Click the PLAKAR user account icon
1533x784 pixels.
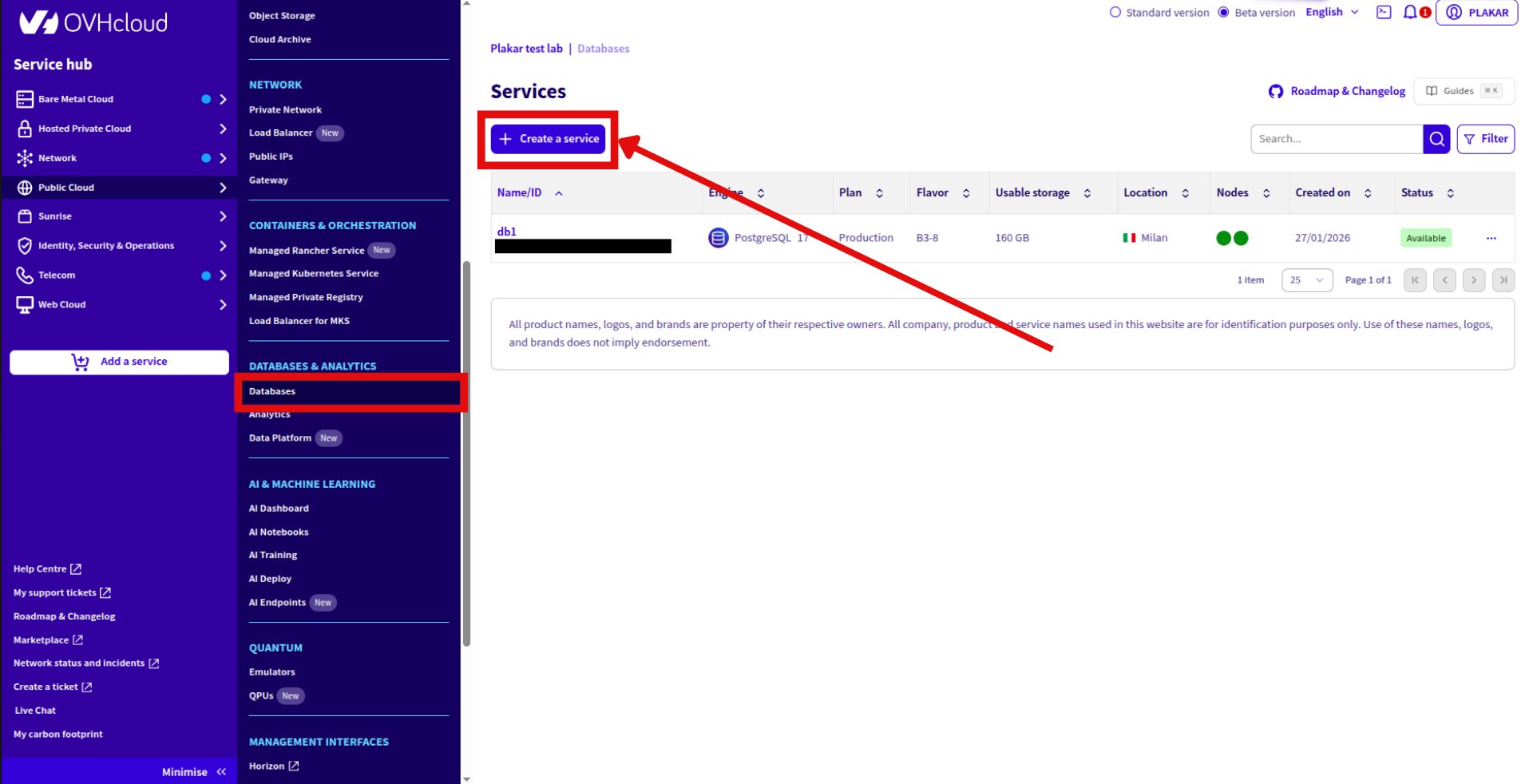point(1454,13)
